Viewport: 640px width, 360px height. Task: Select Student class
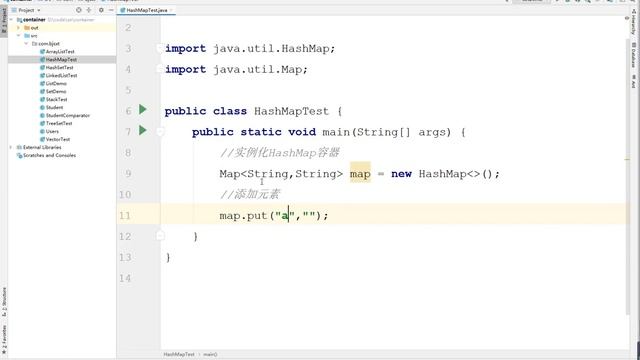tap(54, 107)
